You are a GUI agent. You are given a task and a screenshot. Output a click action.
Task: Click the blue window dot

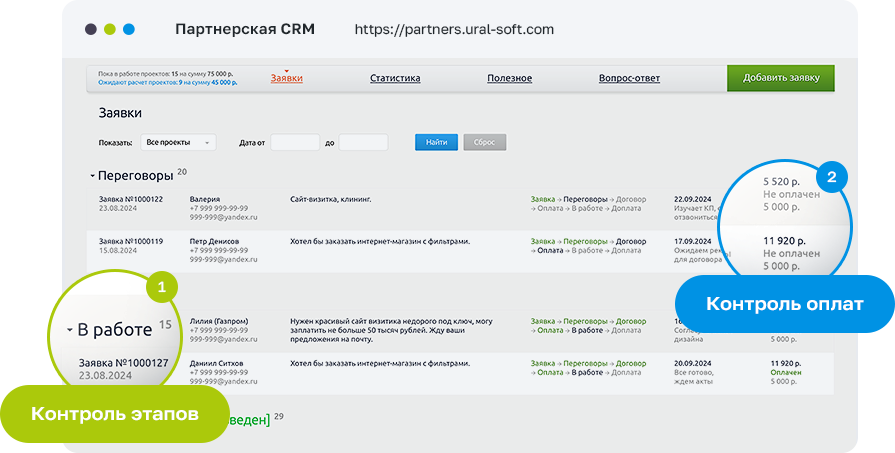(129, 29)
